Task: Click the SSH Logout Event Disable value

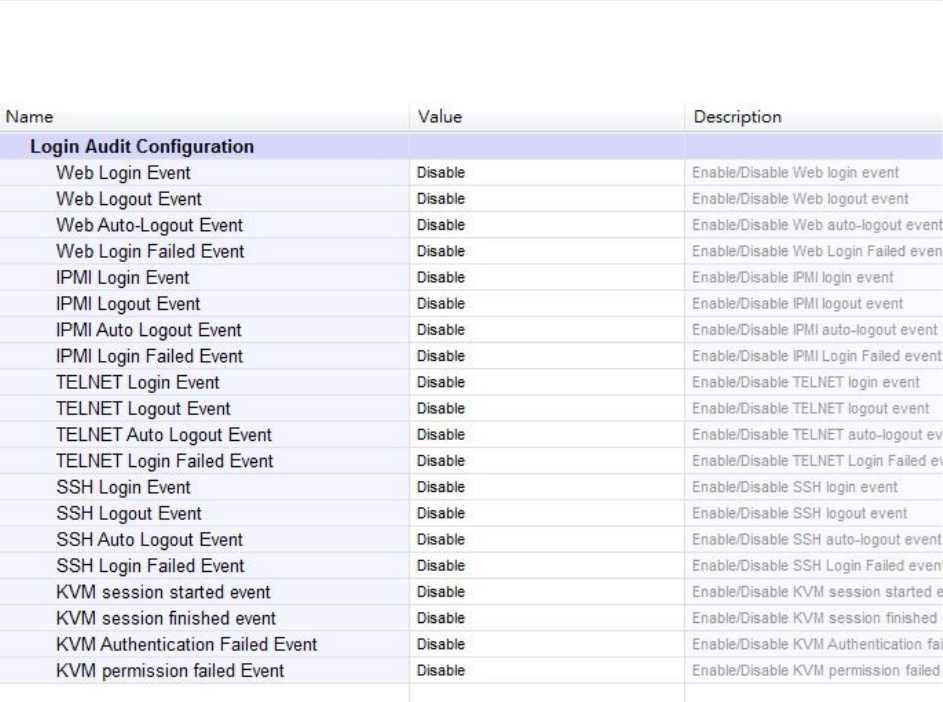Action: tap(441, 514)
